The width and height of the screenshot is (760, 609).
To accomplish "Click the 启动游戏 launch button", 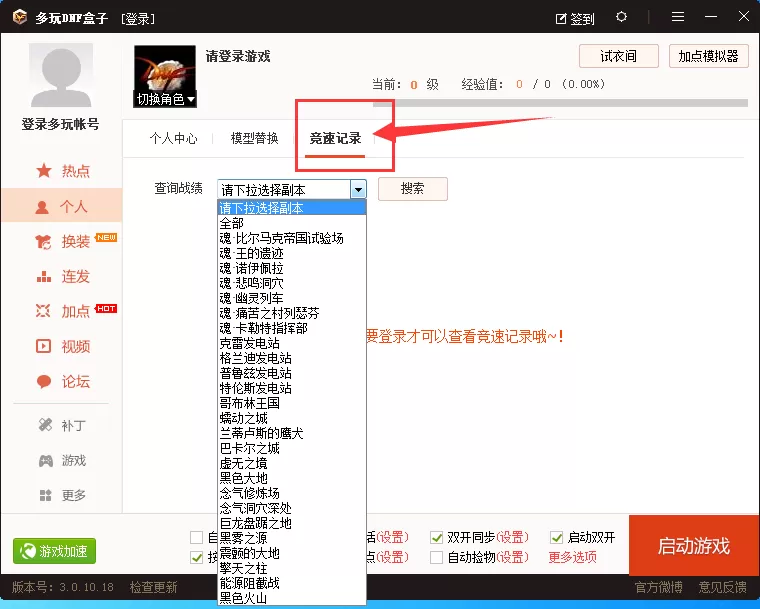I will (694, 546).
